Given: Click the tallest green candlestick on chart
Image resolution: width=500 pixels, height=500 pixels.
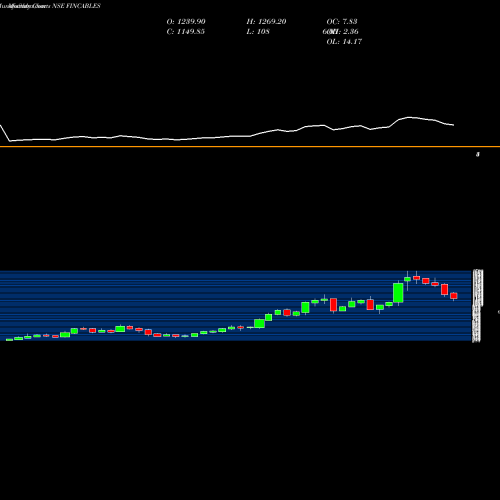Looking at the screenshot, I should click(x=398, y=293).
